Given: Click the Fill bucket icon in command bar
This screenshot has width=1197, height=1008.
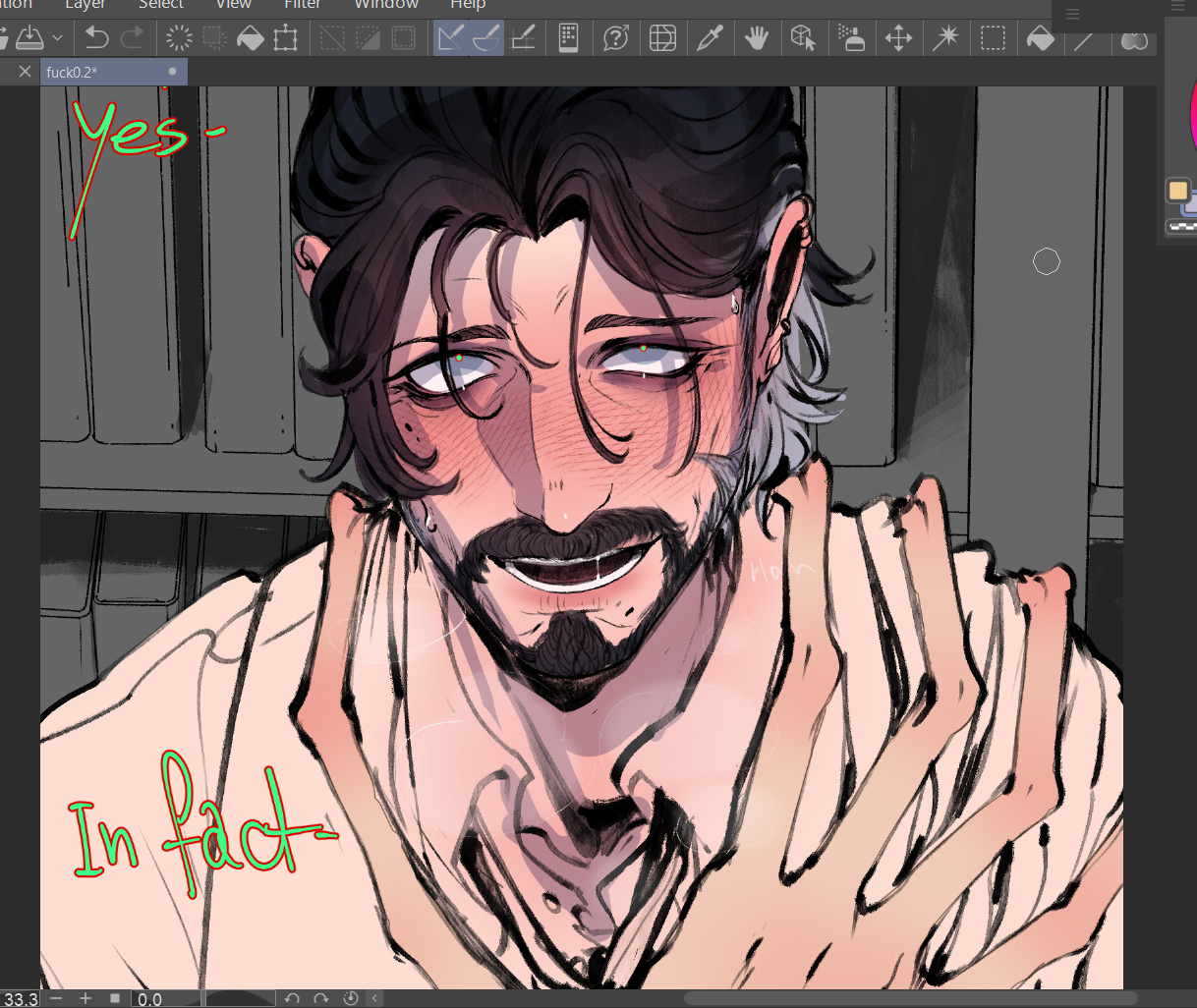Looking at the screenshot, I should pyautogui.click(x=251, y=38).
